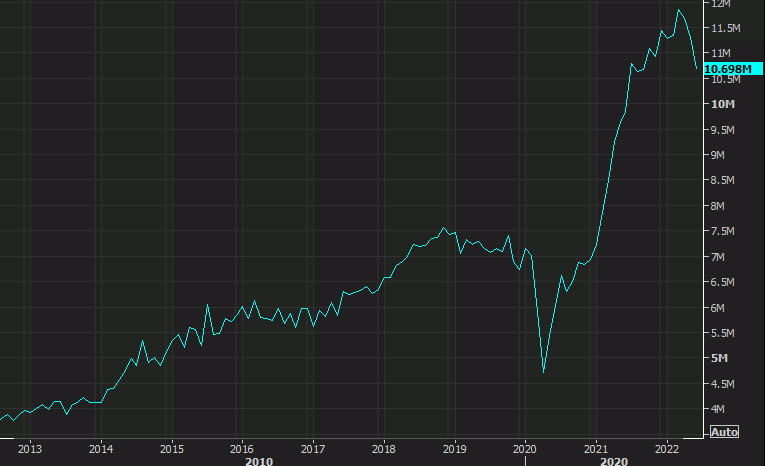The image size is (765, 466).
Task: Click the 2017 label on the time axis
Action: click(313, 449)
